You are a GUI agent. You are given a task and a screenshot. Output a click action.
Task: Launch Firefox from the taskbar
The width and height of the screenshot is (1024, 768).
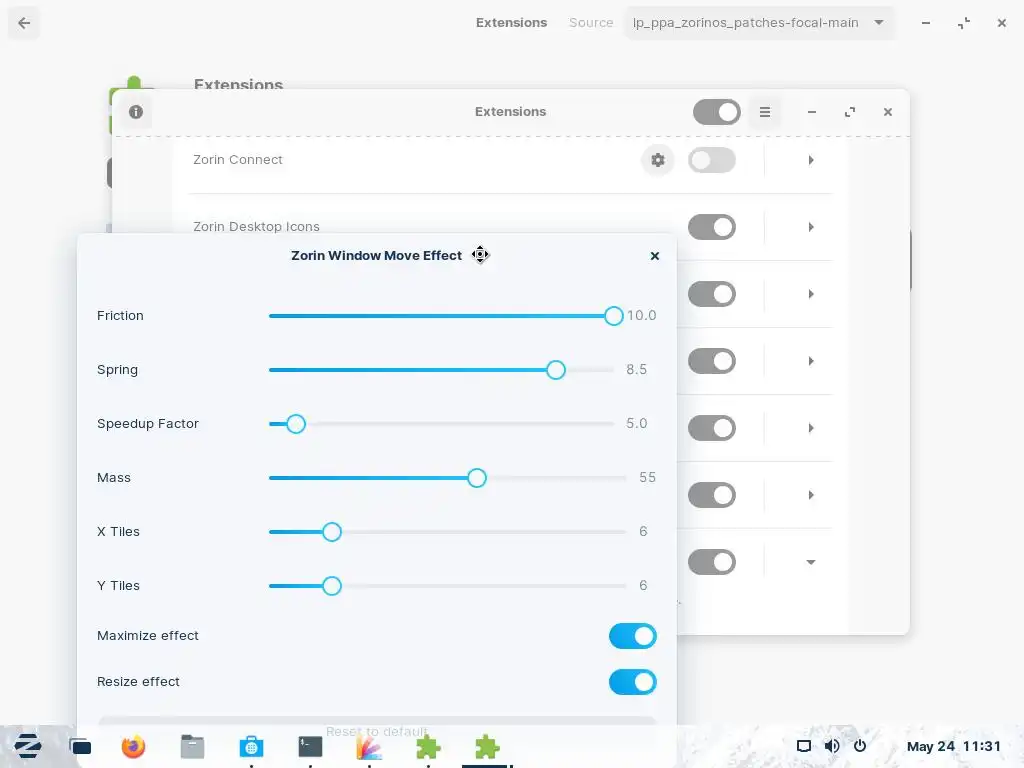pos(133,746)
